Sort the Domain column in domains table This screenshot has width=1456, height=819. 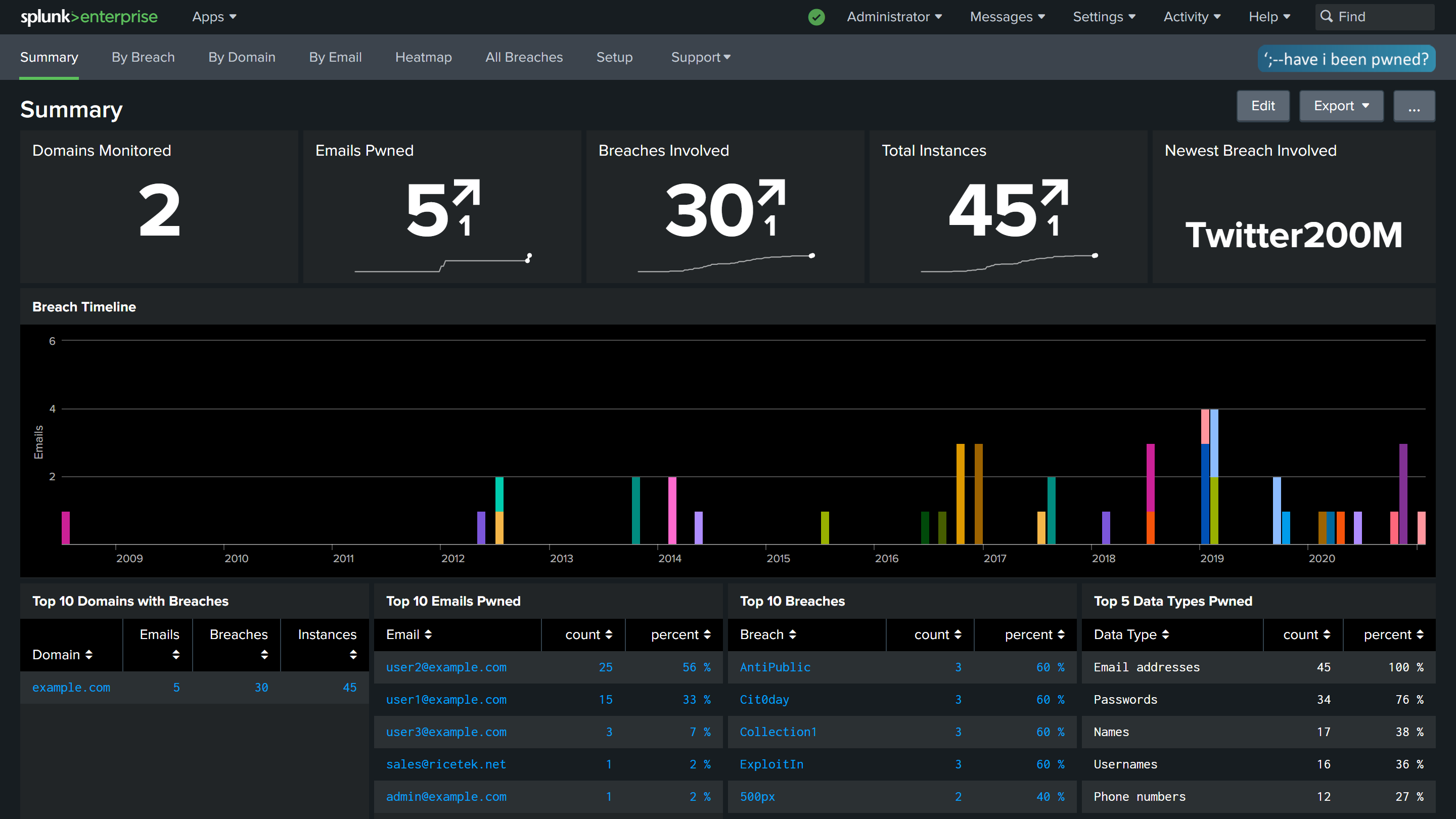tap(62, 655)
